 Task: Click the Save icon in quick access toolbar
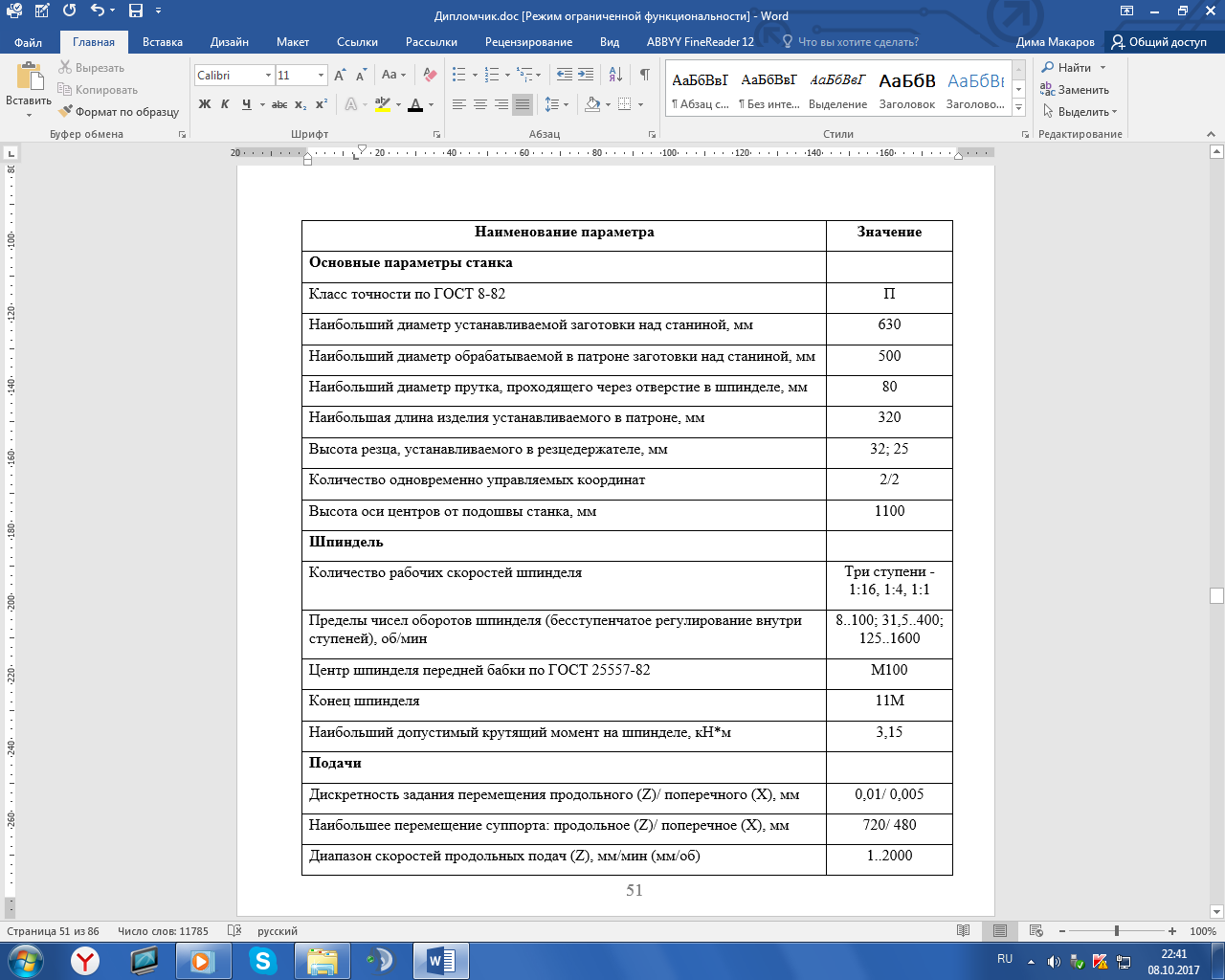pos(136,11)
